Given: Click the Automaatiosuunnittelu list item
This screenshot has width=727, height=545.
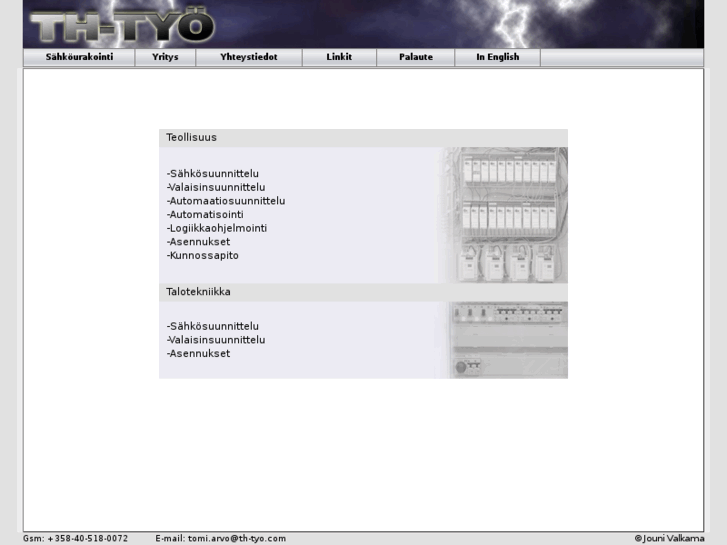Looking at the screenshot, I should point(226,201).
